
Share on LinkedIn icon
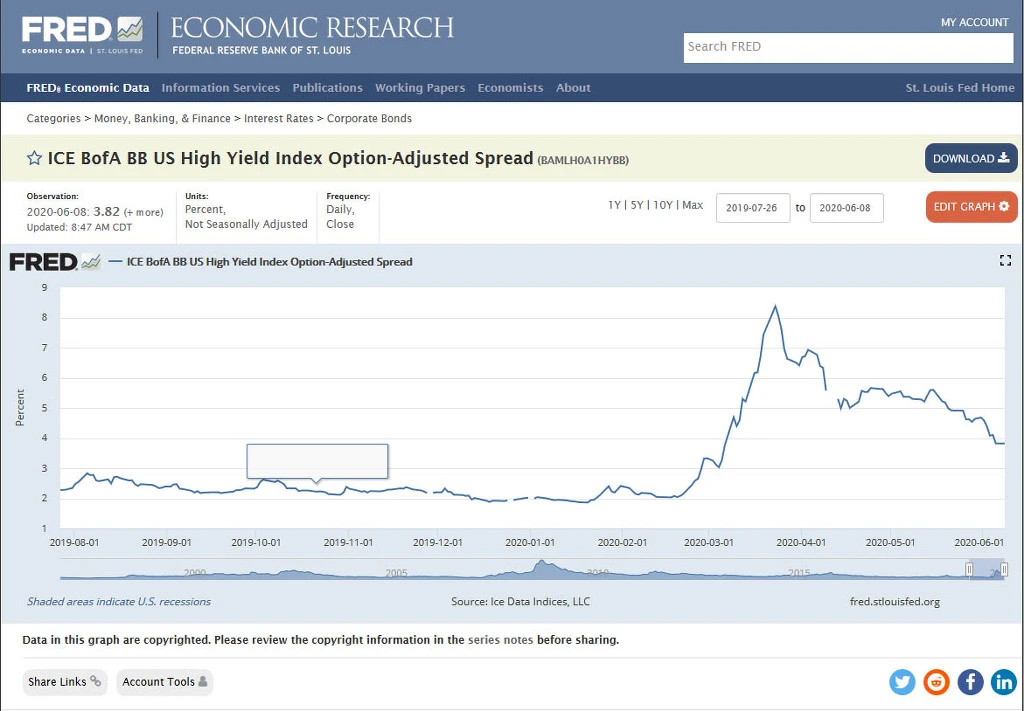pos(1004,682)
